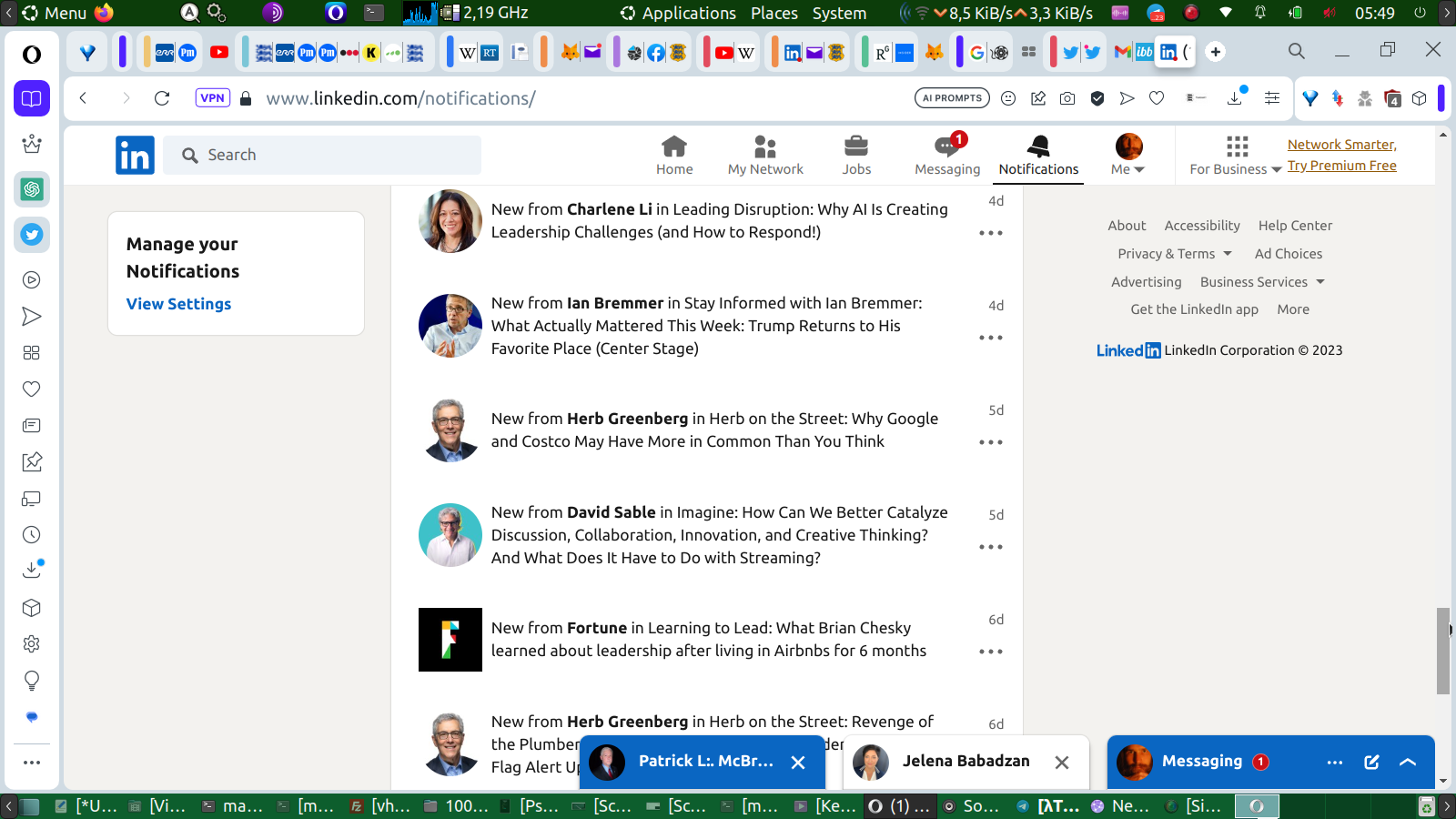Click Try Premium Free link
The width and height of the screenshot is (1456, 819).
[1341, 166]
